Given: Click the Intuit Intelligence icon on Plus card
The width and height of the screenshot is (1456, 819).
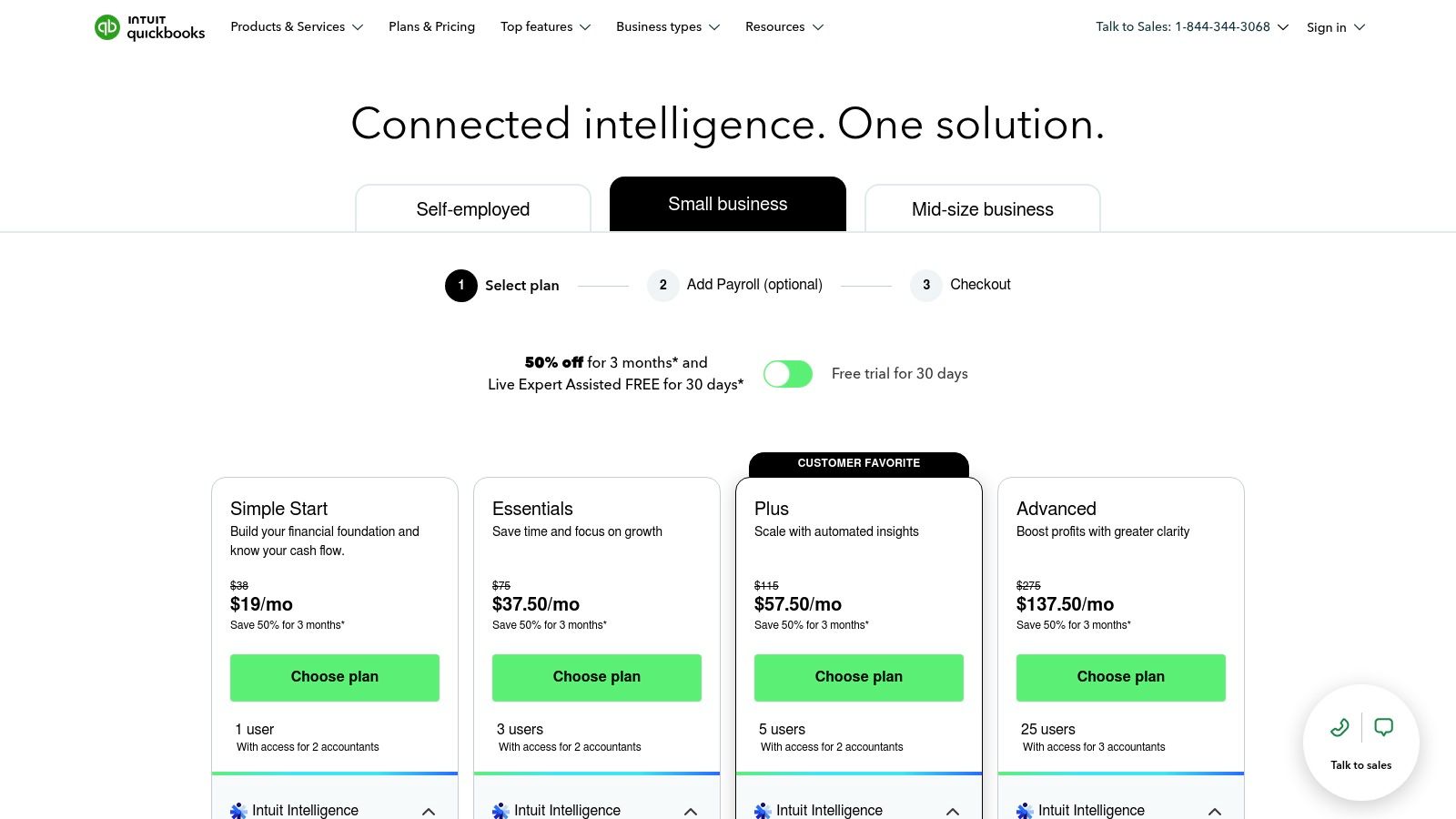Looking at the screenshot, I should [763, 810].
